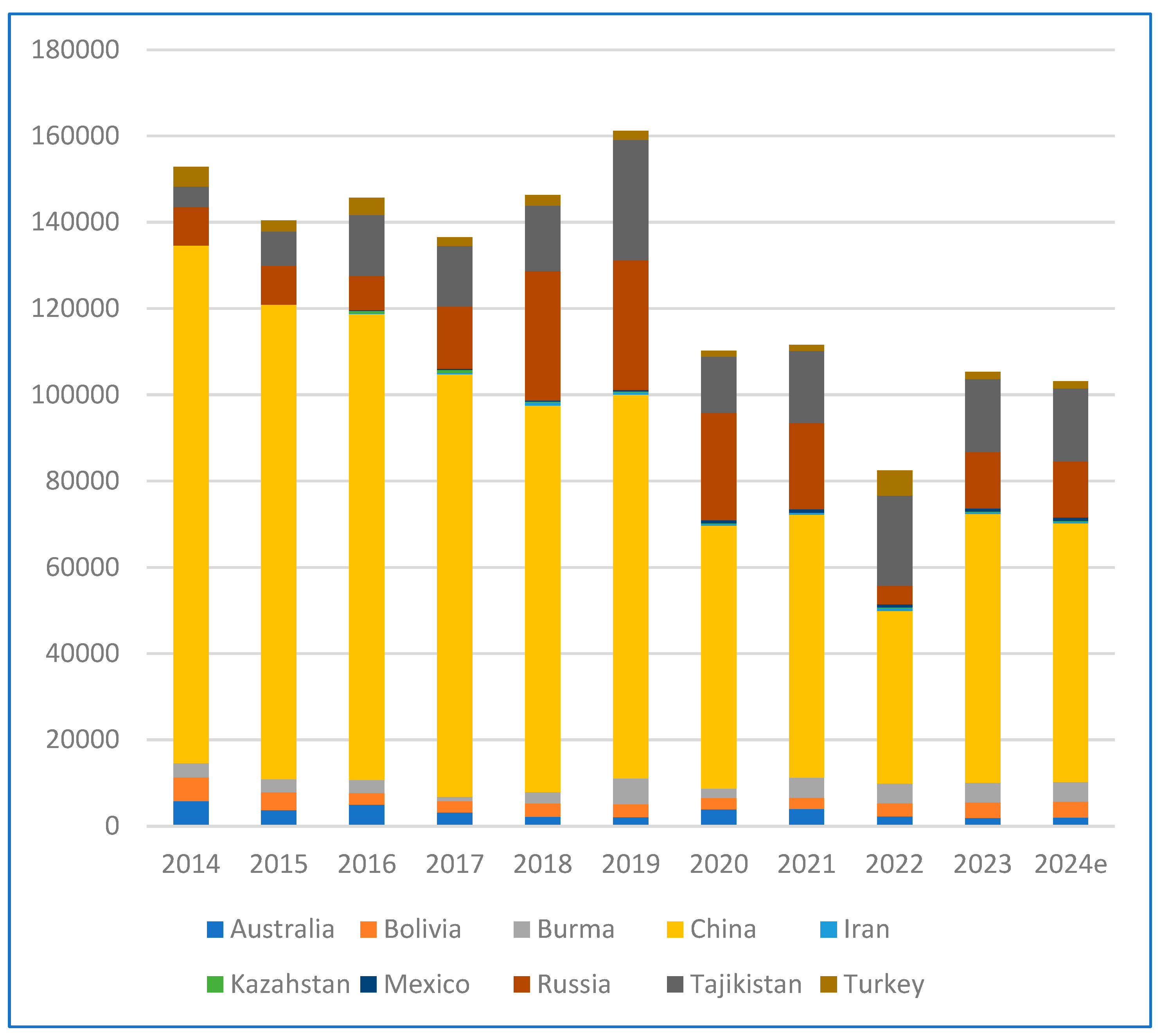Viewport: 1161px width, 1036px height.
Task: Click the Burma legend color swatch
Action: pyautogui.click(x=521, y=930)
